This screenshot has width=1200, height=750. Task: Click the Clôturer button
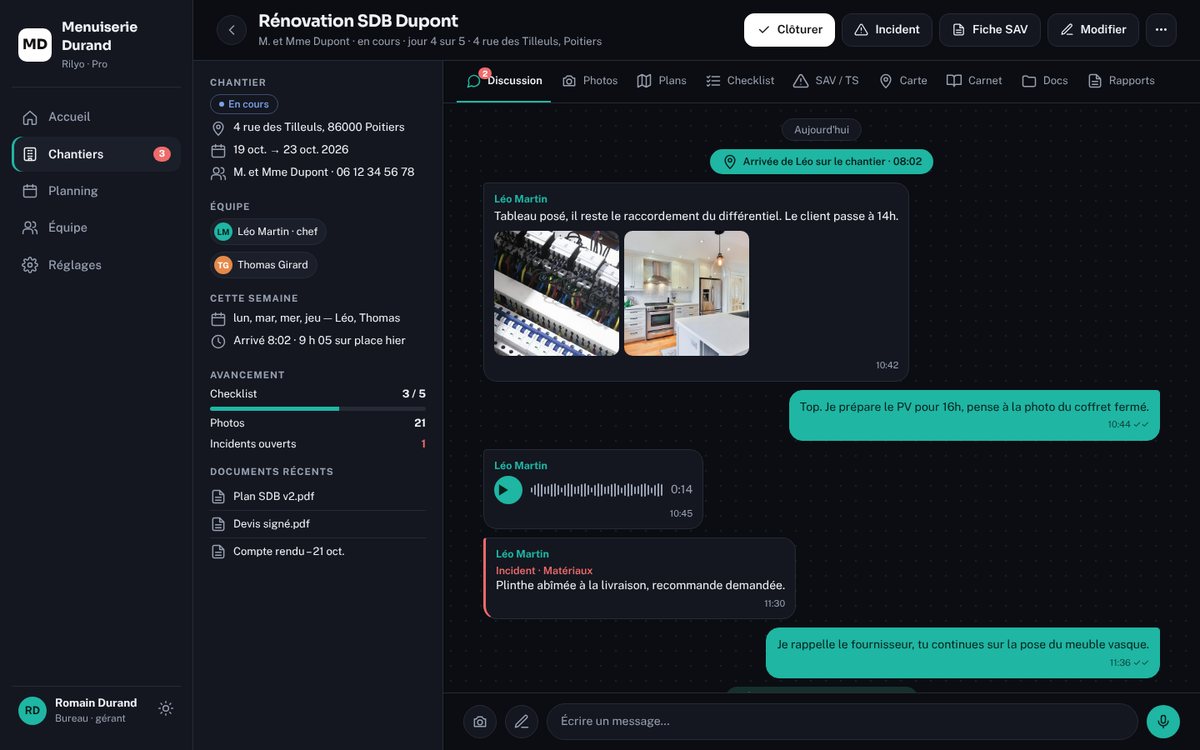789,30
